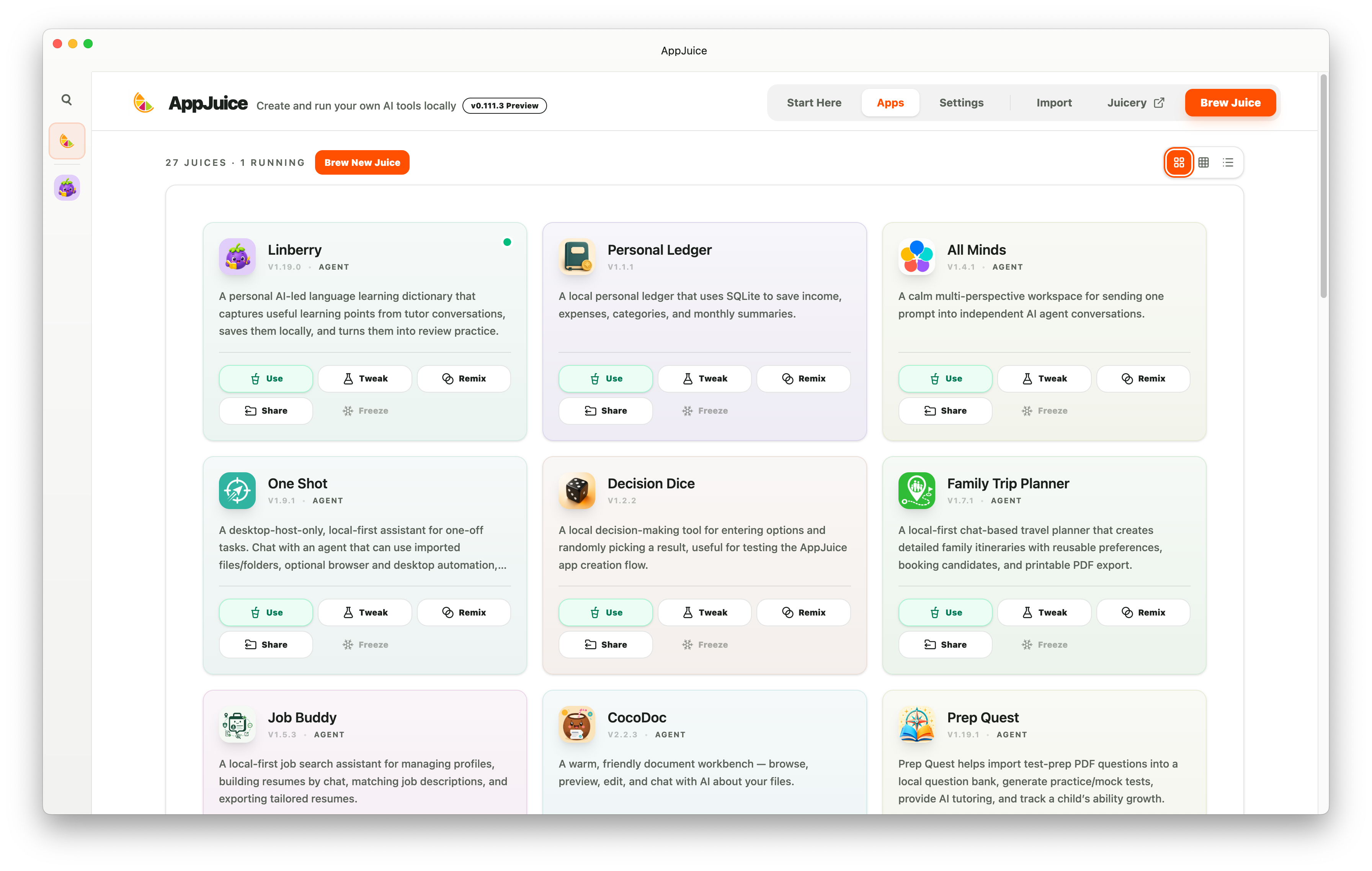Screen dimensions: 1372x871
Task: Tweak the Personal Ledger juice
Action: pos(704,378)
